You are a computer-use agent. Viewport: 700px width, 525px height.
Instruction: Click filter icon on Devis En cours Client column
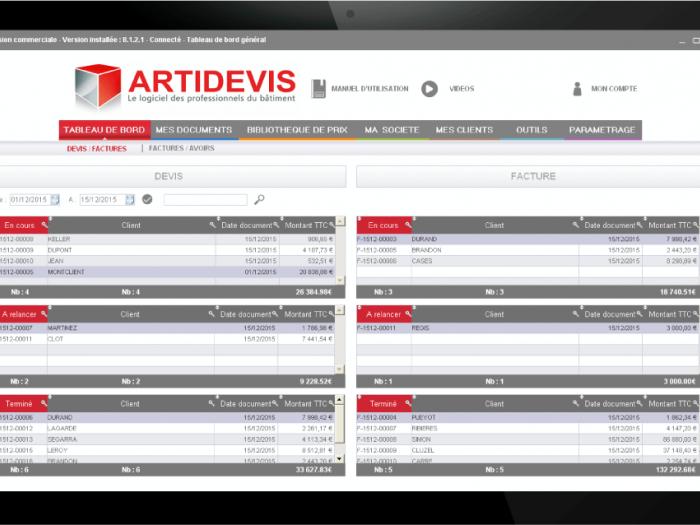point(212,225)
